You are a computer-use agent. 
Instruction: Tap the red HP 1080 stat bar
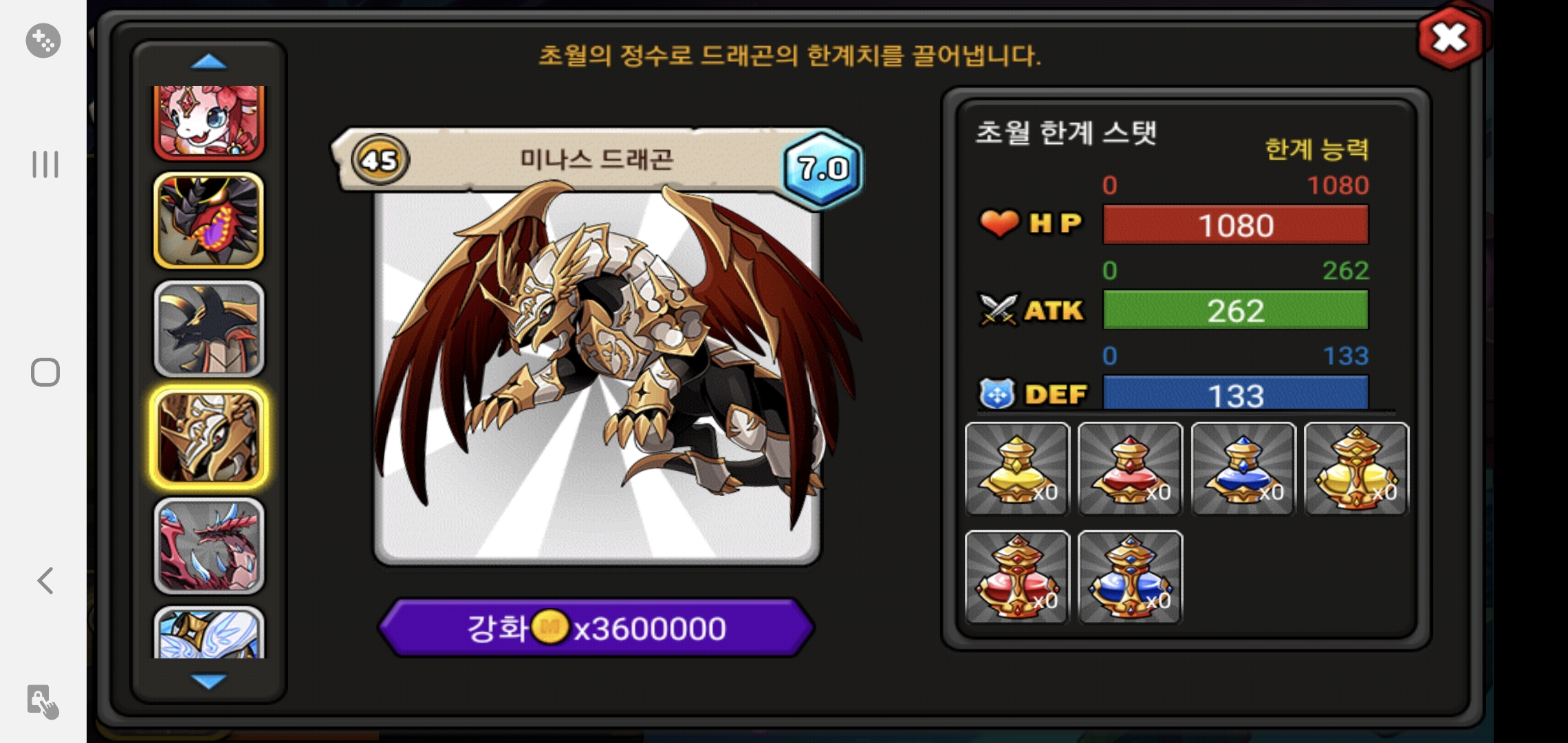1236,225
